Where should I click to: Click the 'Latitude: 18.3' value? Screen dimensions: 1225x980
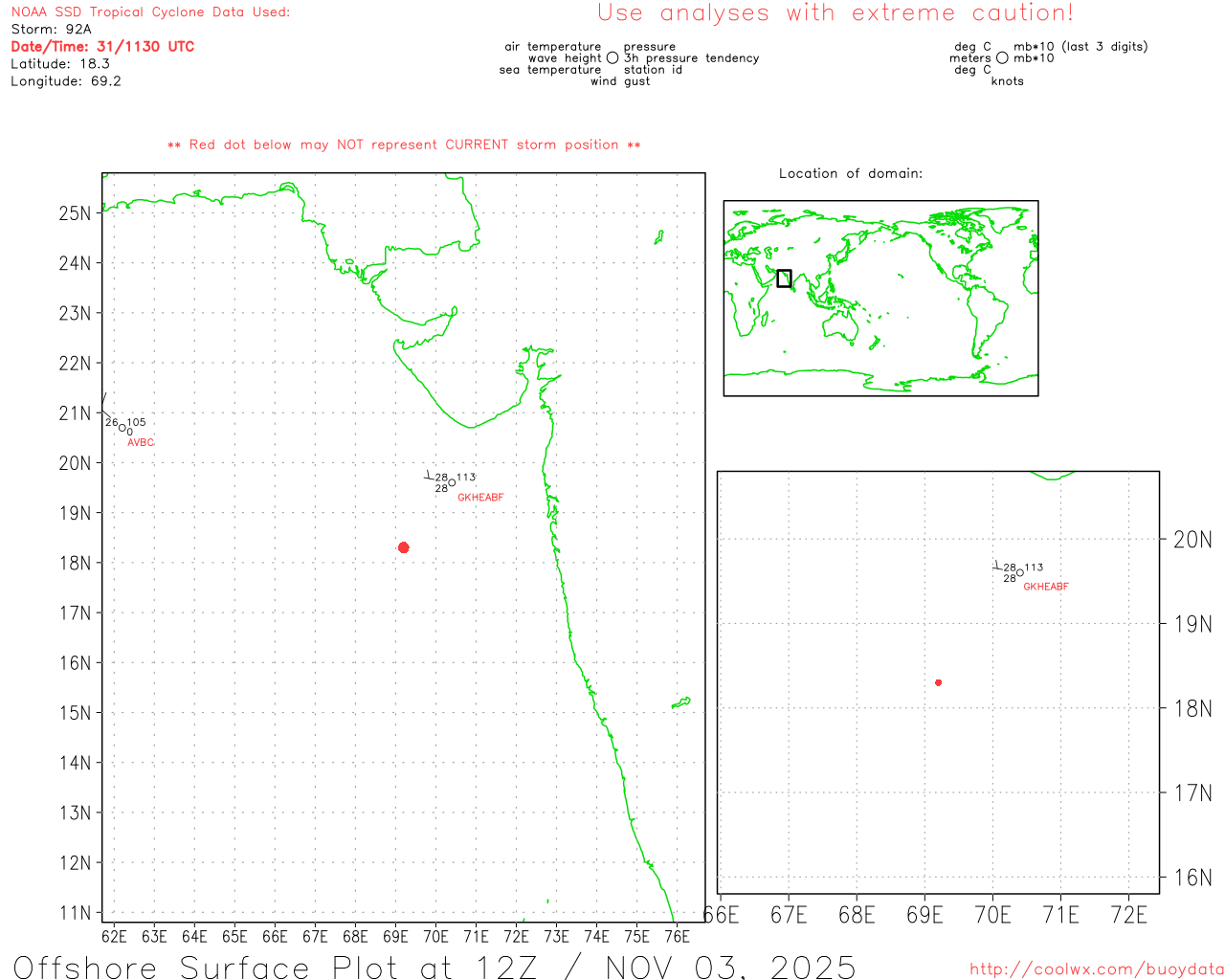tap(60, 64)
